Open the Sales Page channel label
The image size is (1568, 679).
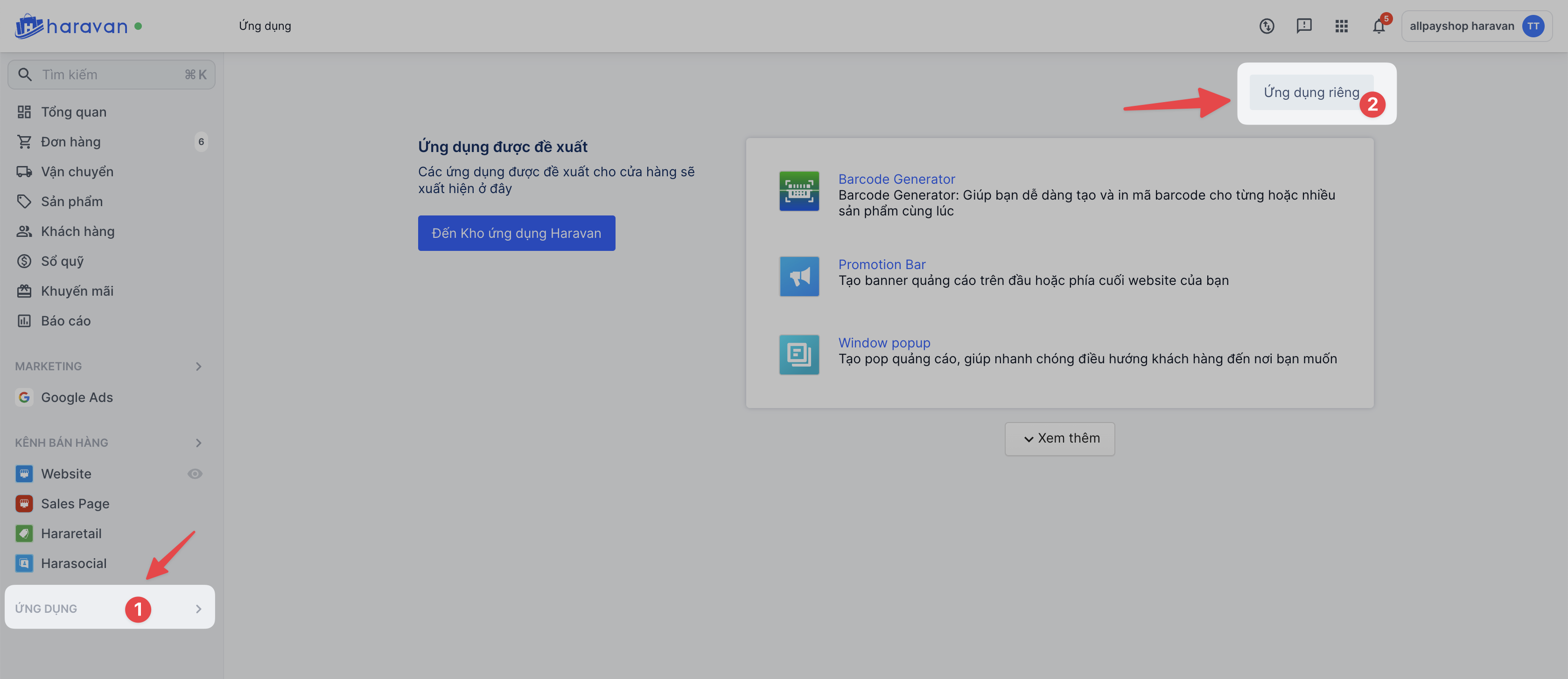click(76, 504)
